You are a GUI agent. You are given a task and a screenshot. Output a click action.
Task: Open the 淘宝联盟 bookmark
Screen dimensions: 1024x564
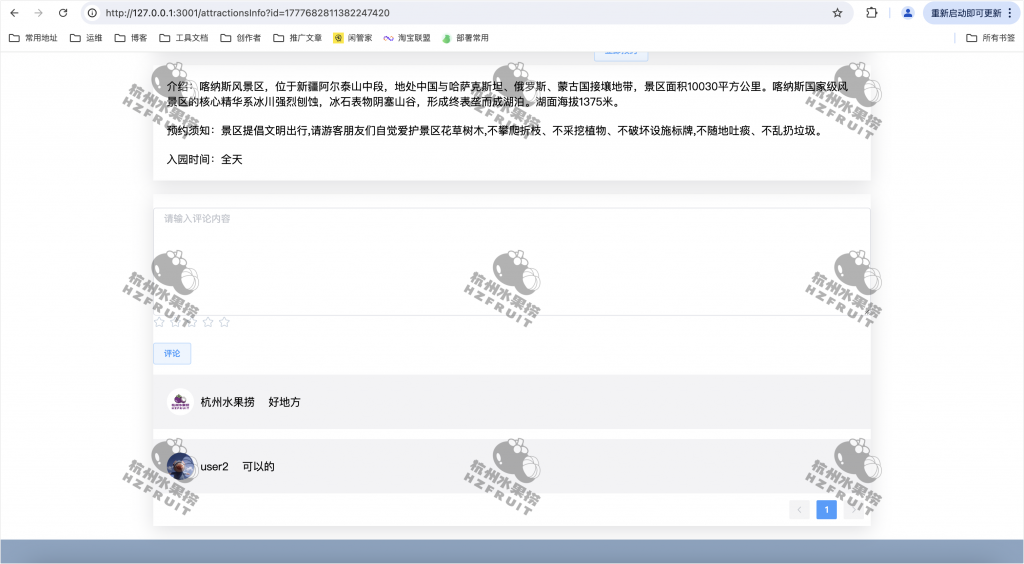tap(407, 38)
